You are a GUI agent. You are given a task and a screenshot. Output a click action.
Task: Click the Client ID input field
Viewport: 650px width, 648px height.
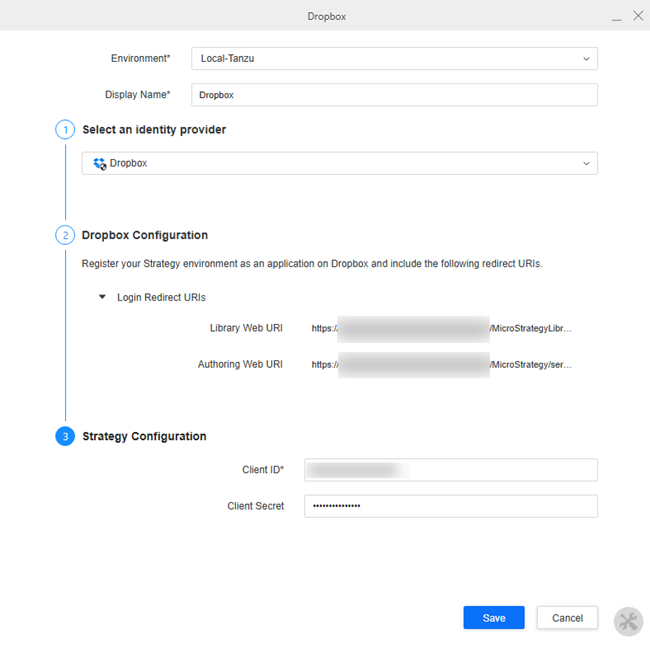[451, 470]
